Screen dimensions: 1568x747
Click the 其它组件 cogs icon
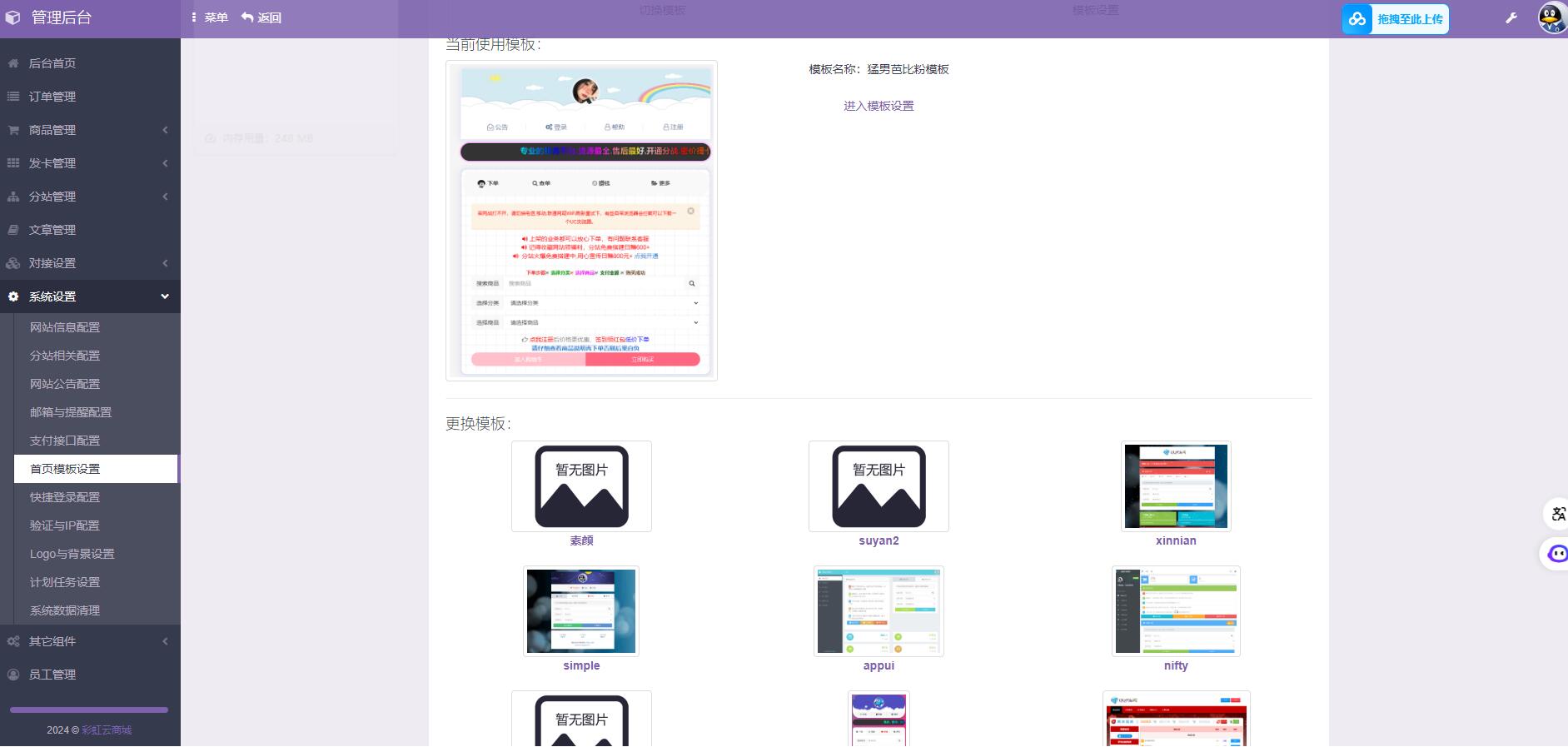point(13,641)
